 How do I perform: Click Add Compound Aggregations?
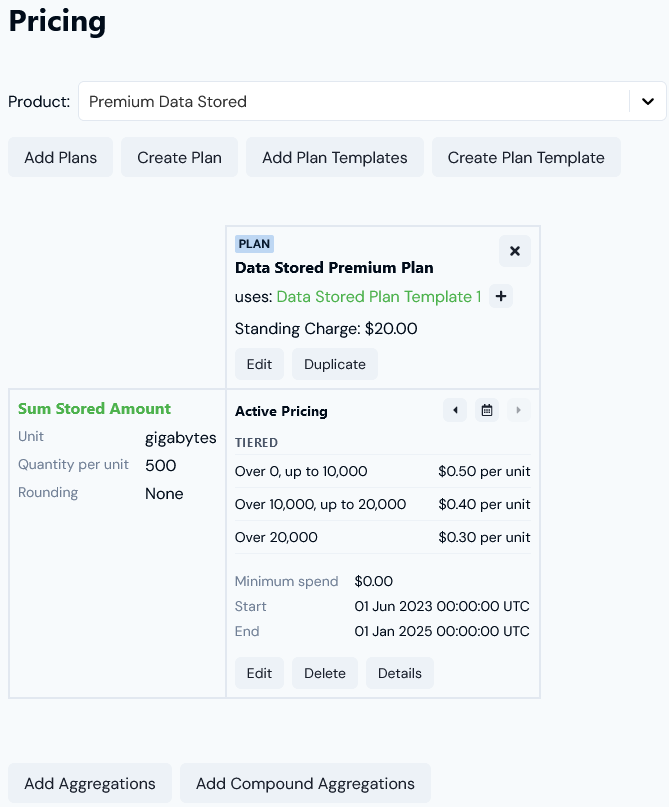pos(304,783)
